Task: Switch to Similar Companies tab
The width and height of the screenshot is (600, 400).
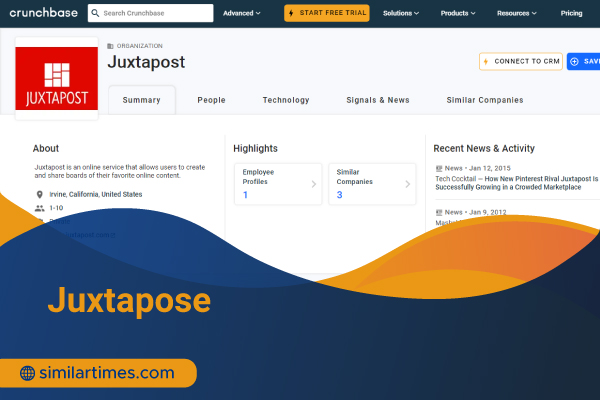Action: point(485,100)
